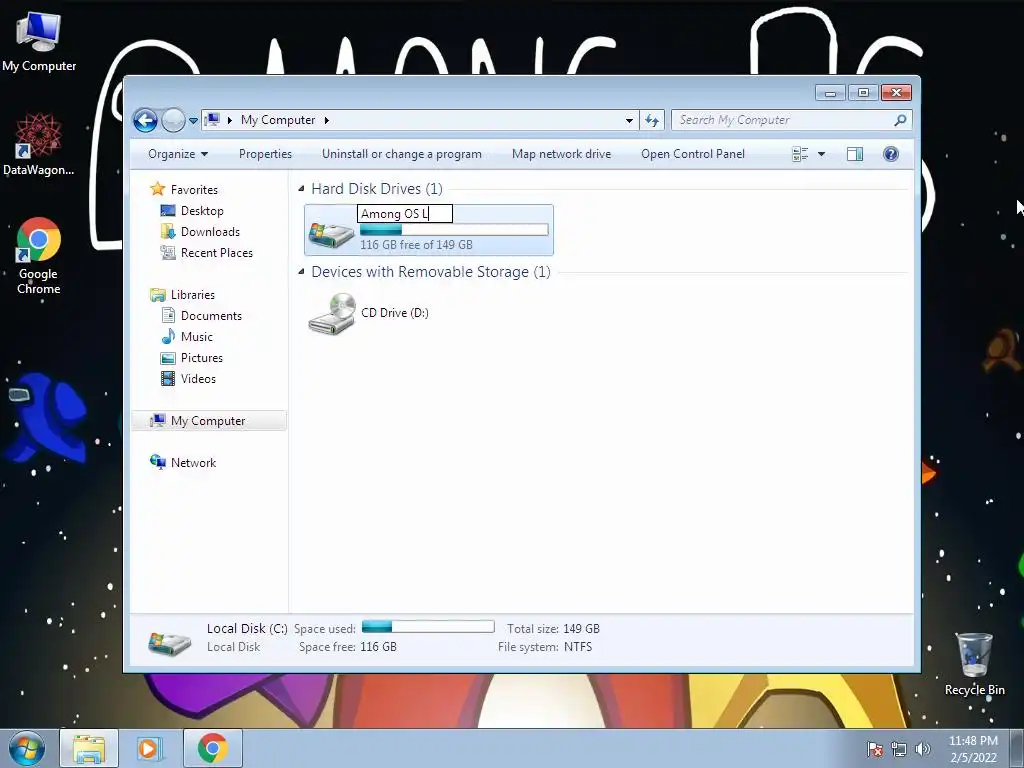
Task: Open Pictures library
Action: 201,358
